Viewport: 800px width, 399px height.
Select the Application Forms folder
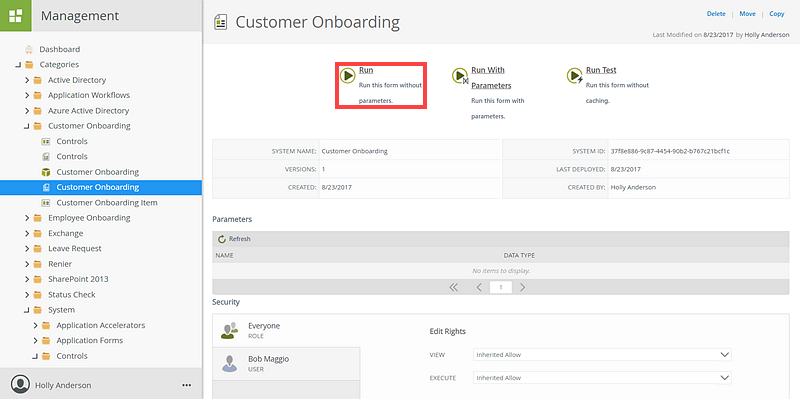(90, 340)
